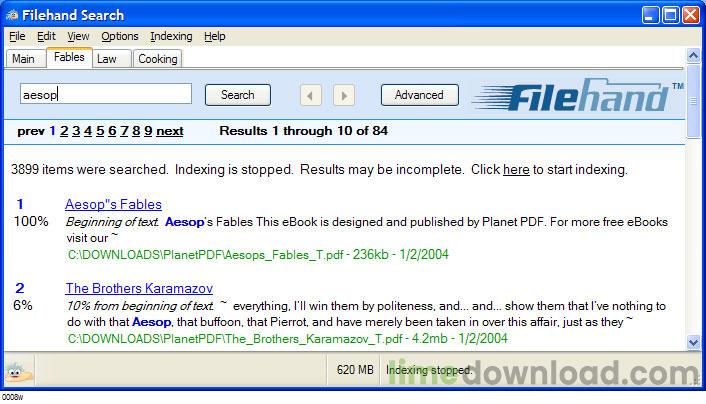Go to results page 5
Image resolution: width=706 pixels, height=404 pixels.
pos(100,131)
